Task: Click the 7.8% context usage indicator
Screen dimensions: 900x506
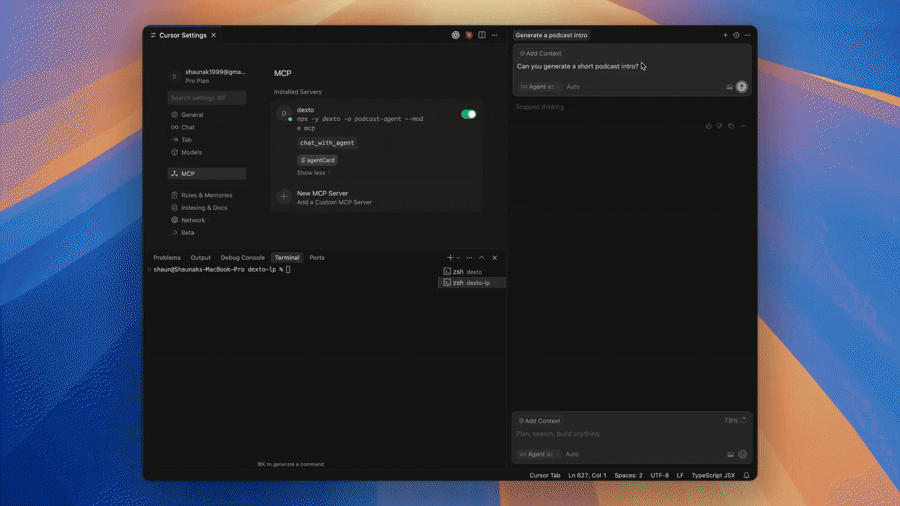Action: (735, 421)
